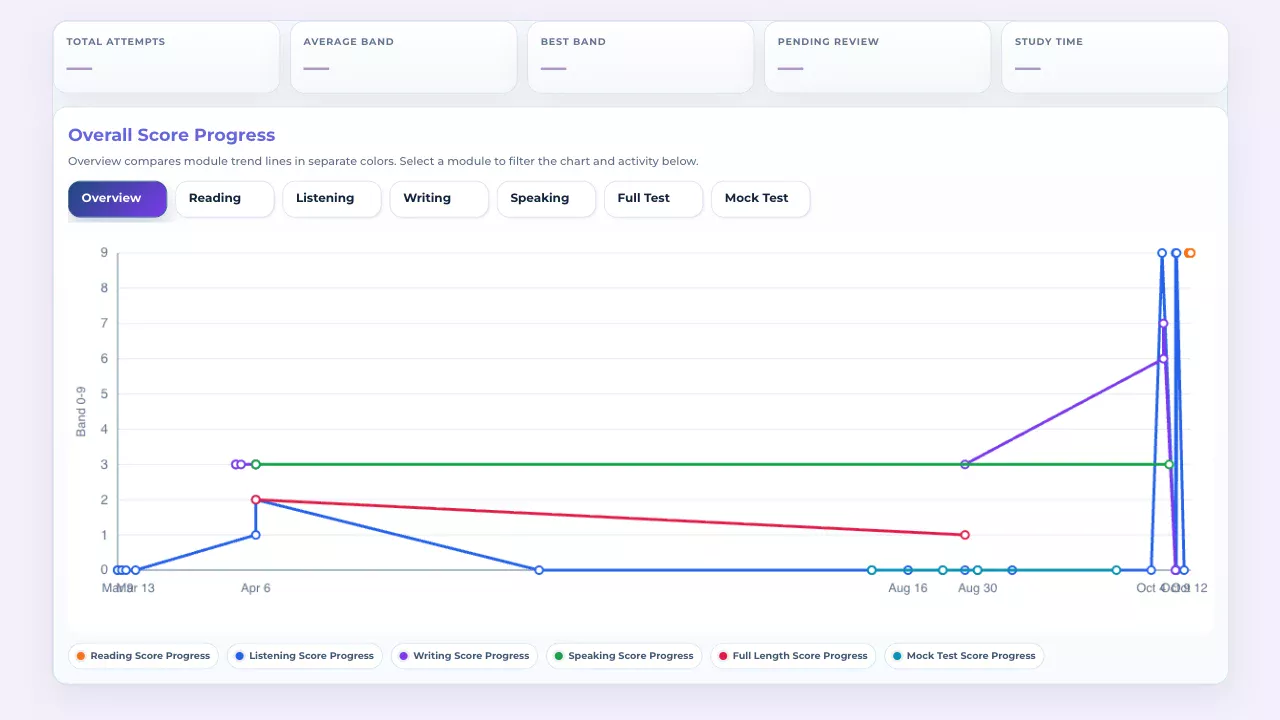Screen dimensions: 1280x720
Task: Click the Total Attempts card
Action: click(166, 57)
